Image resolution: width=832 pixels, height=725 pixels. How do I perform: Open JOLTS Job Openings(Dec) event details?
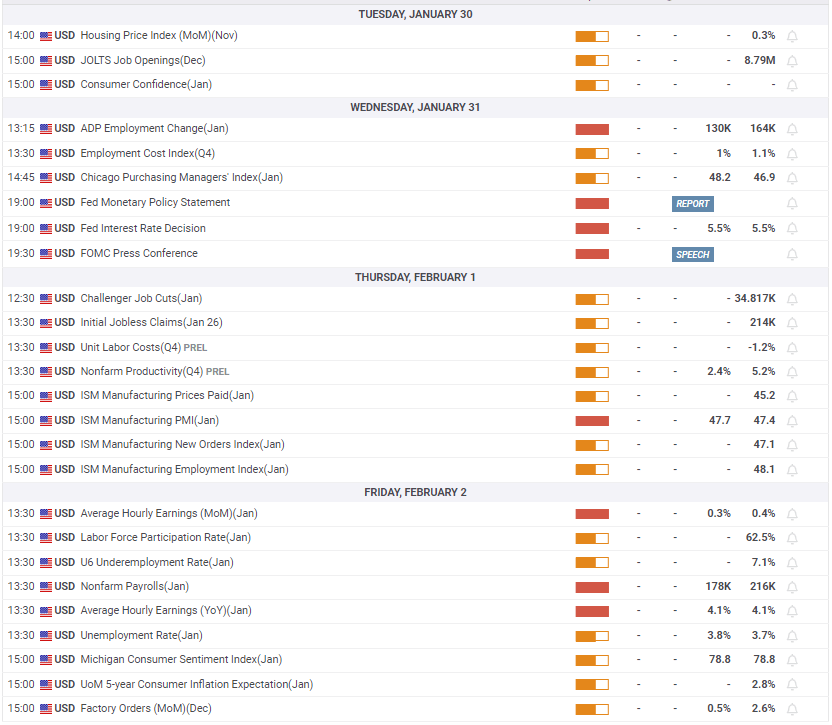143,61
